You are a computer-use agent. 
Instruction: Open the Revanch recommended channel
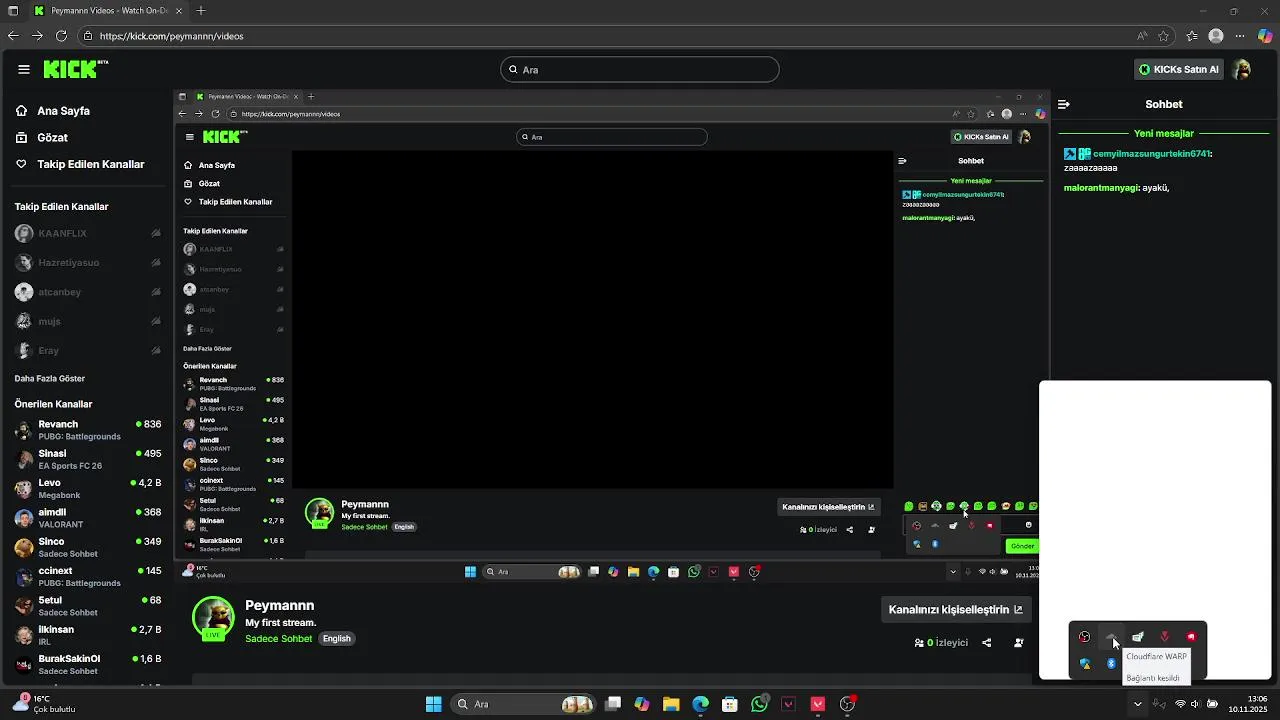click(87, 430)
